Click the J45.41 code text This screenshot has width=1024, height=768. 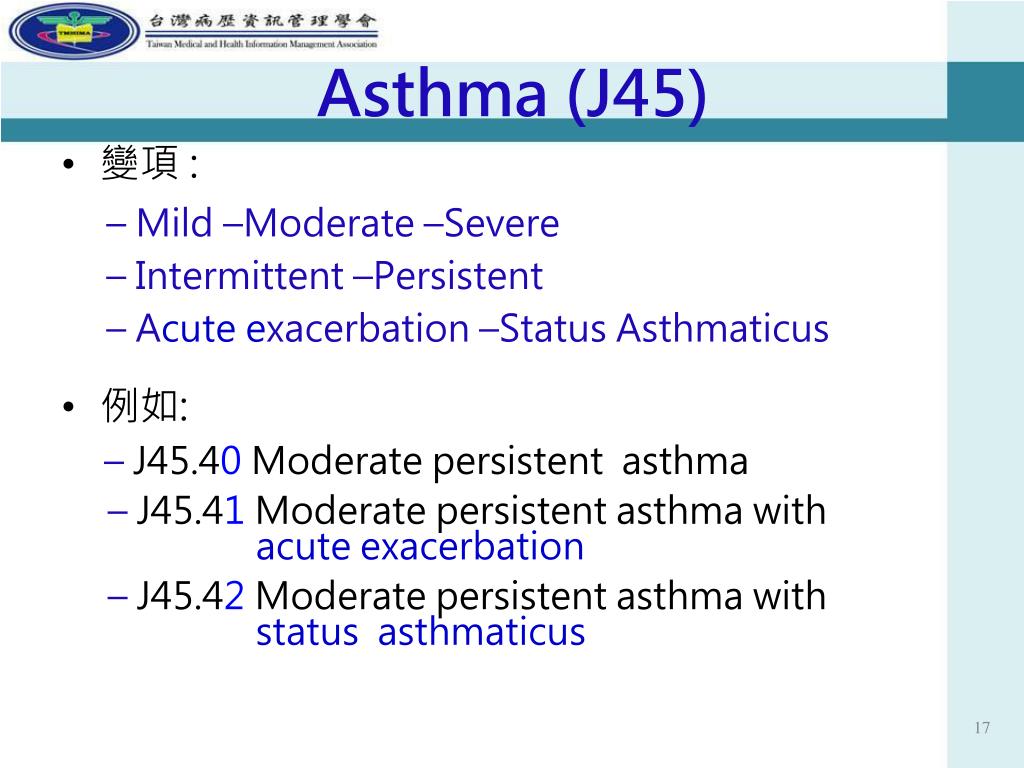(191, 511)
